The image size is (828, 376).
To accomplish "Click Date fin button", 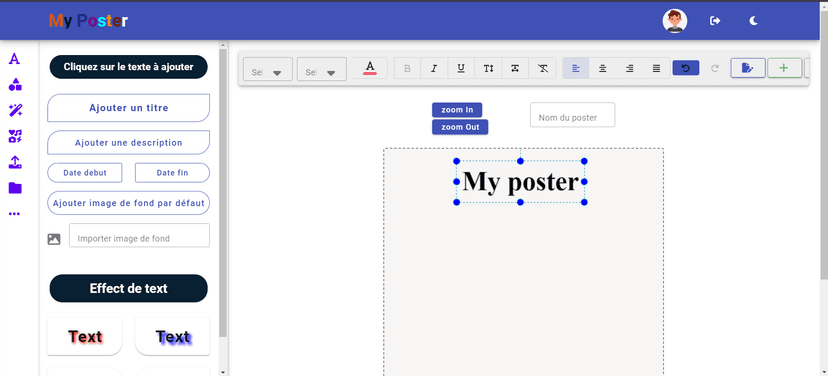I will pos(172,173).
